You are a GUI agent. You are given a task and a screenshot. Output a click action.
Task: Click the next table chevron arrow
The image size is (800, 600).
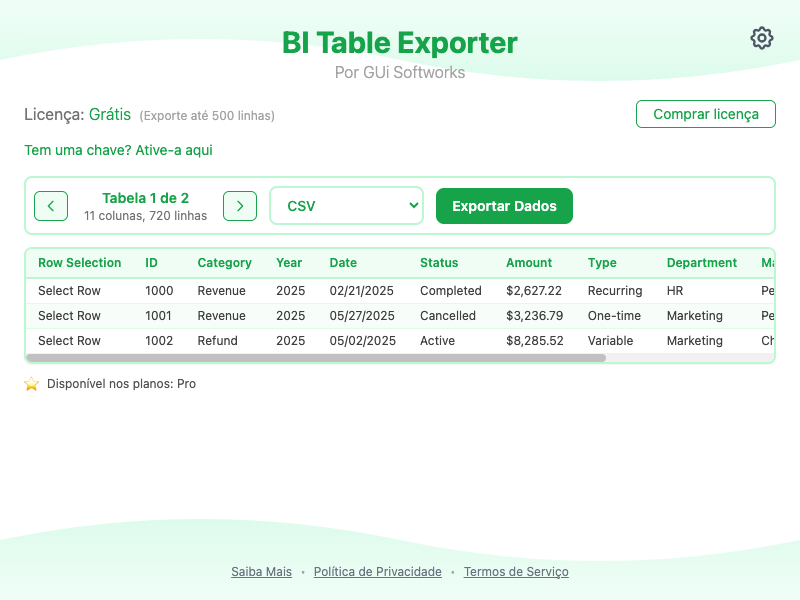(239, 206)
